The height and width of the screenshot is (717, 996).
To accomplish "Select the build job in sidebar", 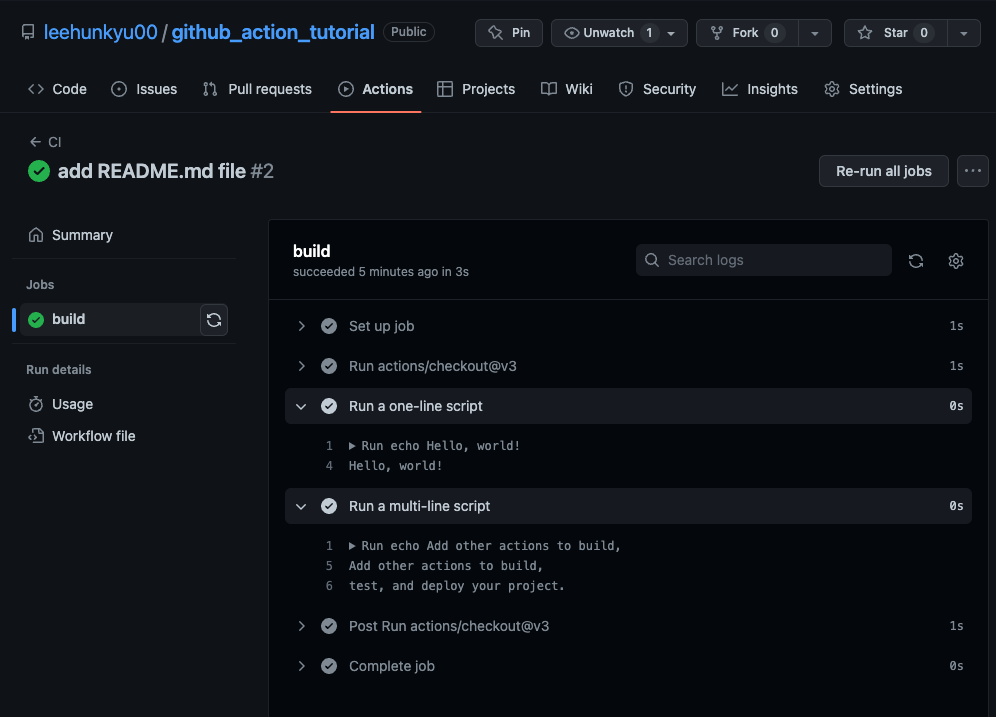I will point(110,319).
